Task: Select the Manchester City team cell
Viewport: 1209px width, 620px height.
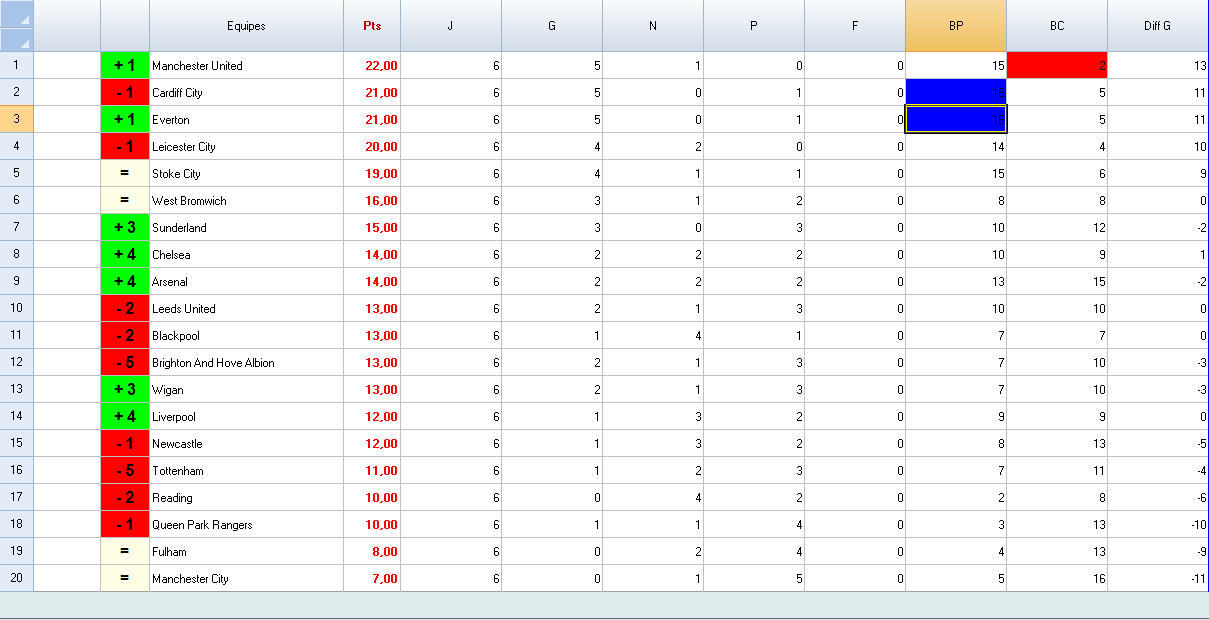Action: (246, 578)
